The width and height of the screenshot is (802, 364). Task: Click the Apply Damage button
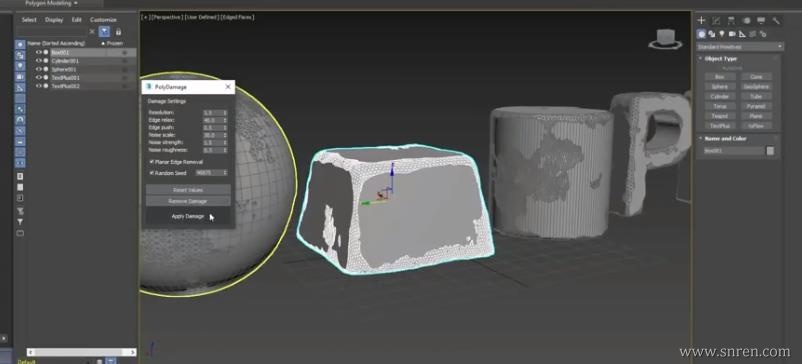188,216
